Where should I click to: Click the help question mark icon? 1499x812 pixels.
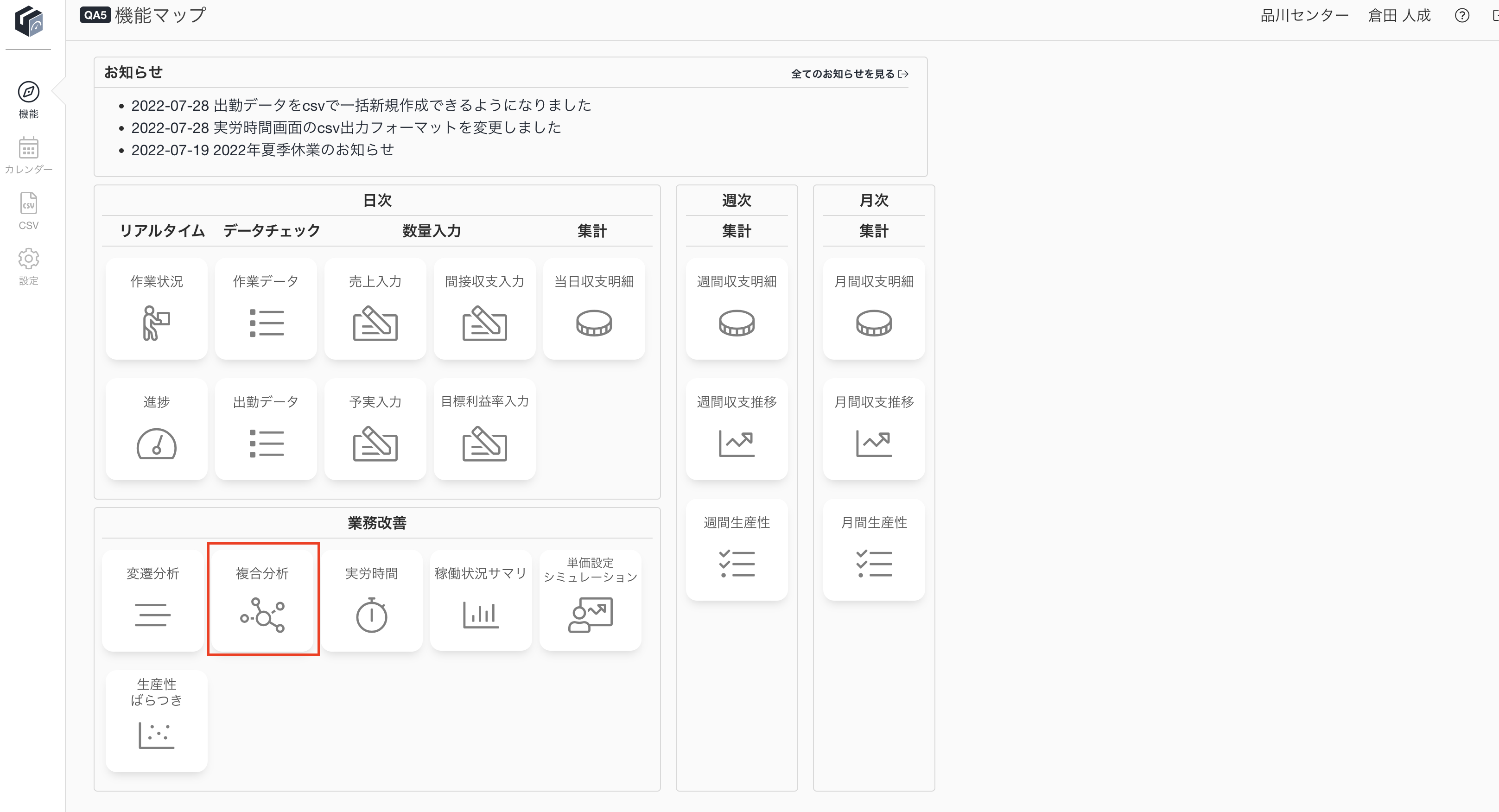pos(1462,16)
